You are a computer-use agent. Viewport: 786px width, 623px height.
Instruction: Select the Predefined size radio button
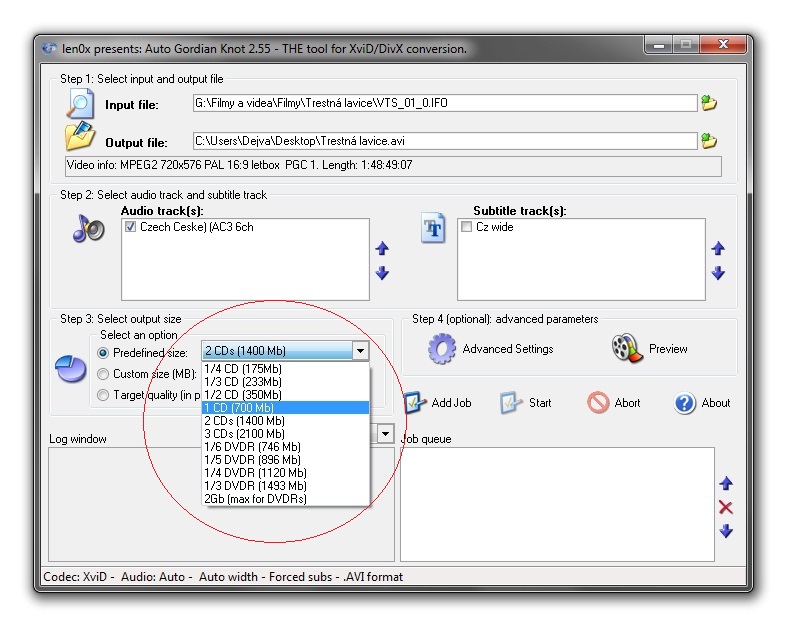(x=103, y=353)
